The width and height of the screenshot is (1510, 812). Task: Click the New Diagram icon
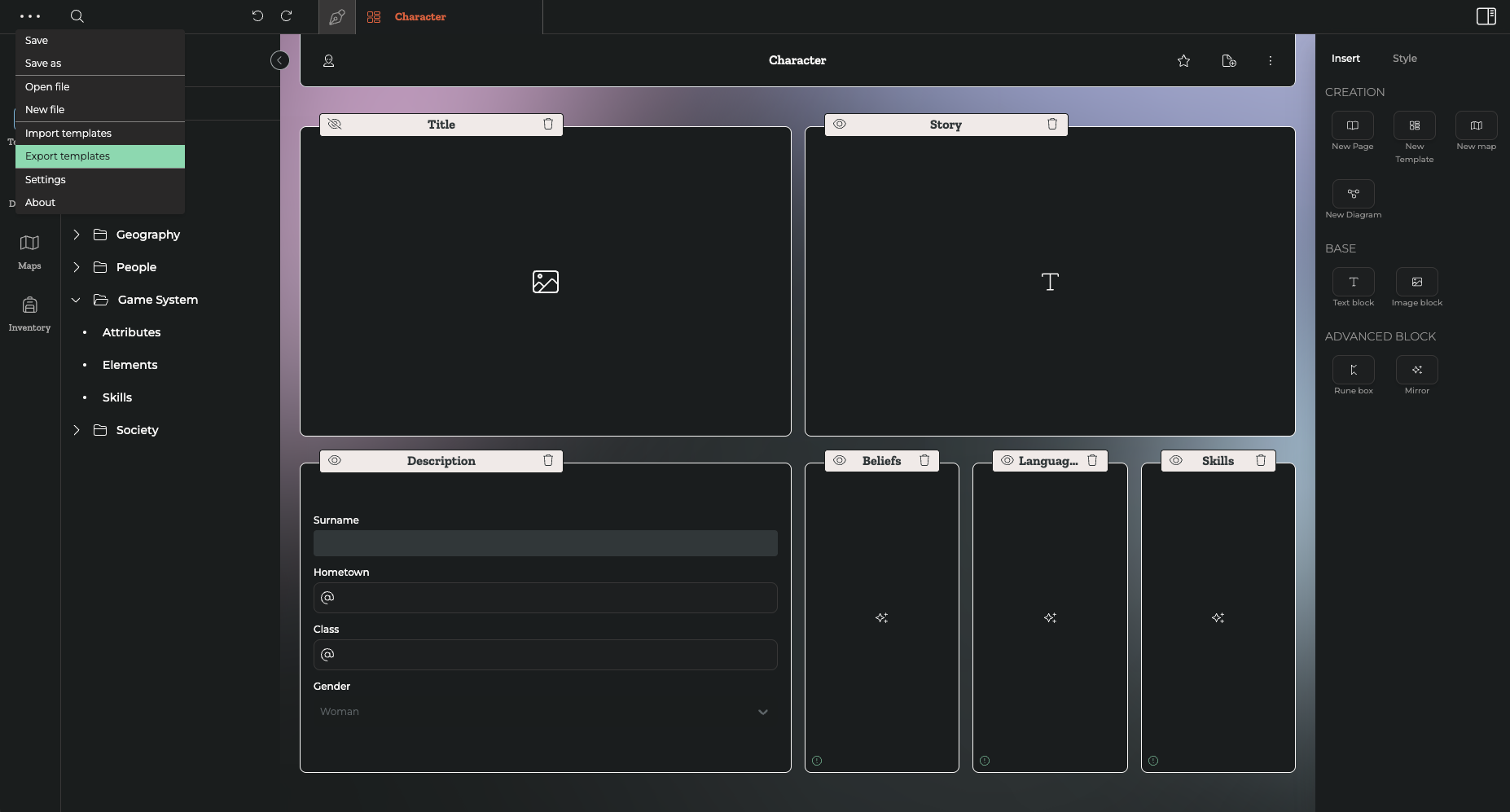pyautogui.click(x=1353, y=194)
